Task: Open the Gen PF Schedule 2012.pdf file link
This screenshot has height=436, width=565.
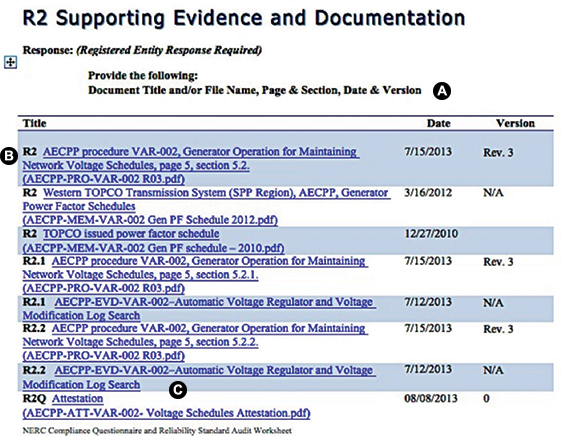Action: click(x=150, y=220)
